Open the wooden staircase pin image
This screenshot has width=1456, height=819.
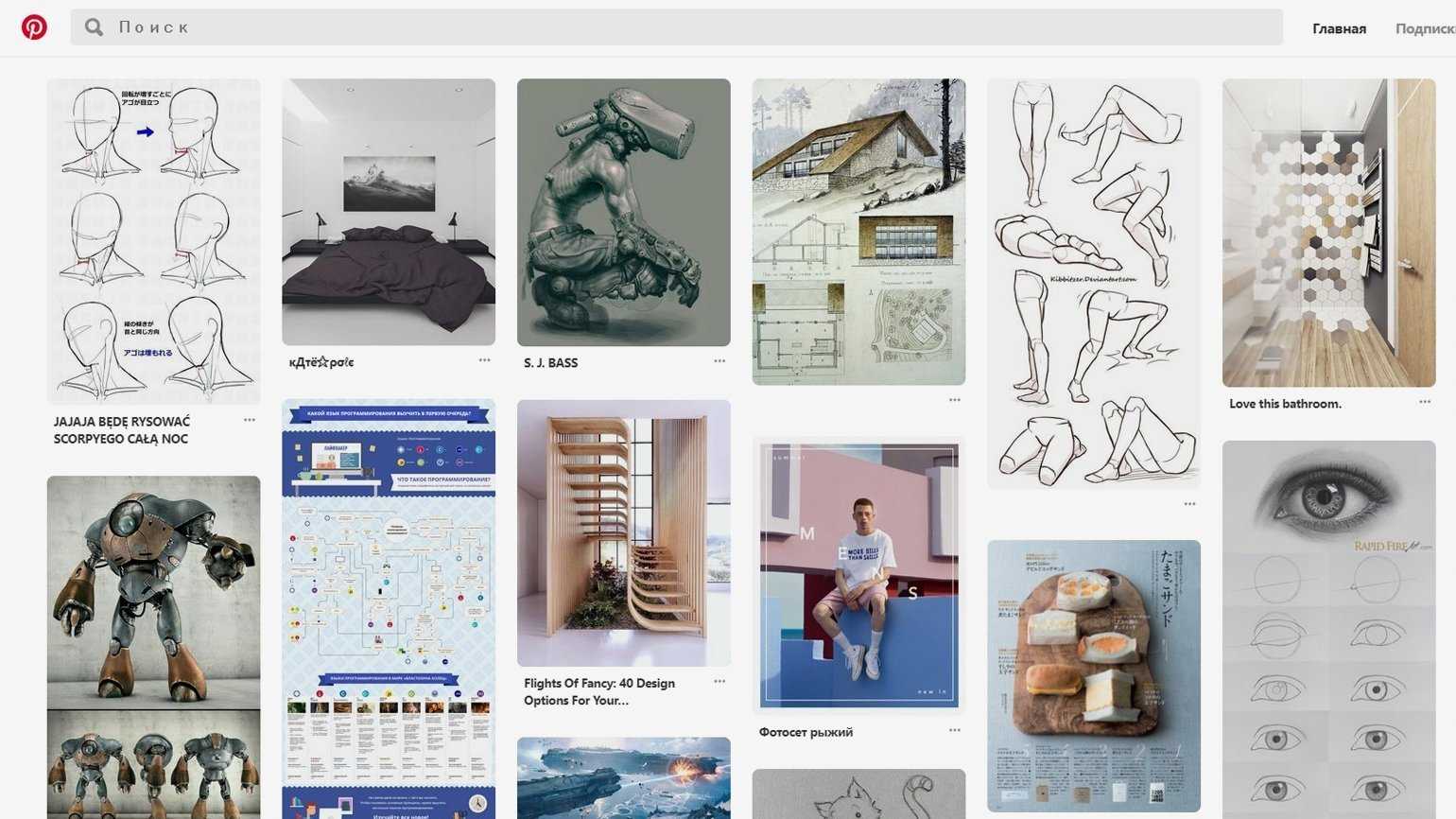(624, 533)
